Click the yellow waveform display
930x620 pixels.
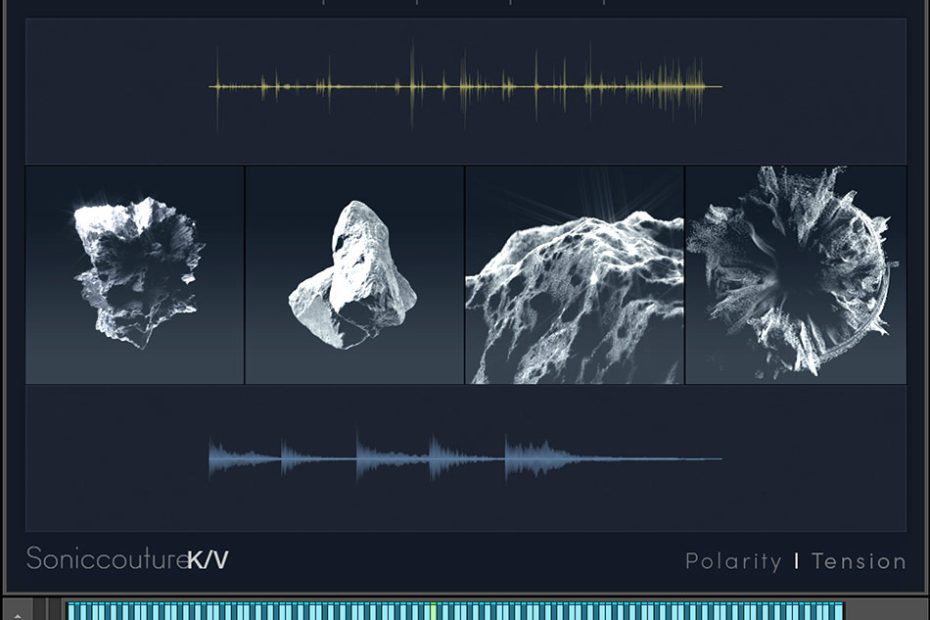click(x=465, y=87)
